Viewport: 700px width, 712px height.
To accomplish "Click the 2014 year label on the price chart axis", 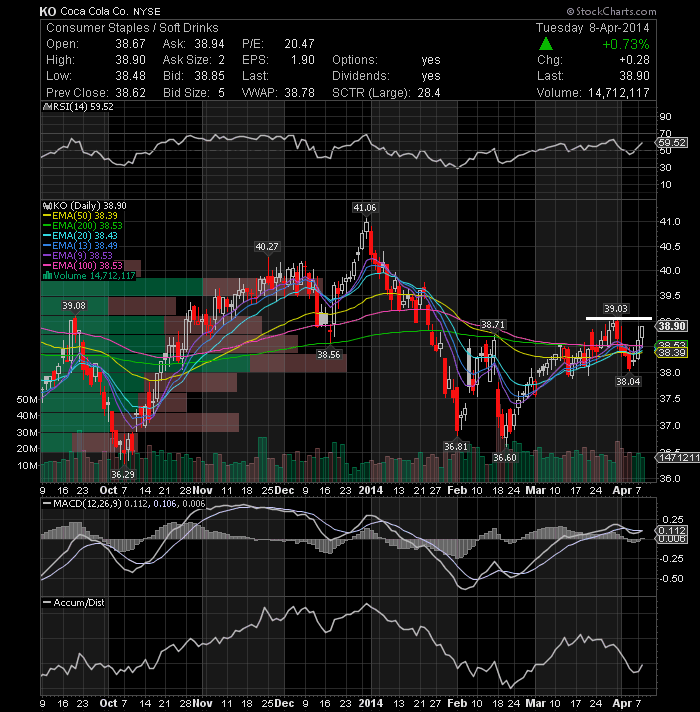I will click(x=370, y=490).
